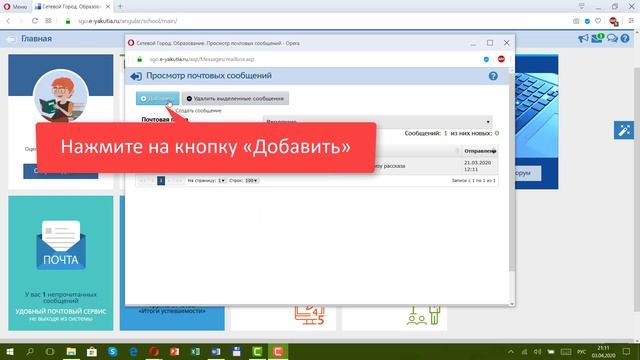Image resolution: width=640 pixels, height=360 pixels.
Task: Open Windows taskbar search
Action: pos(30,351)
